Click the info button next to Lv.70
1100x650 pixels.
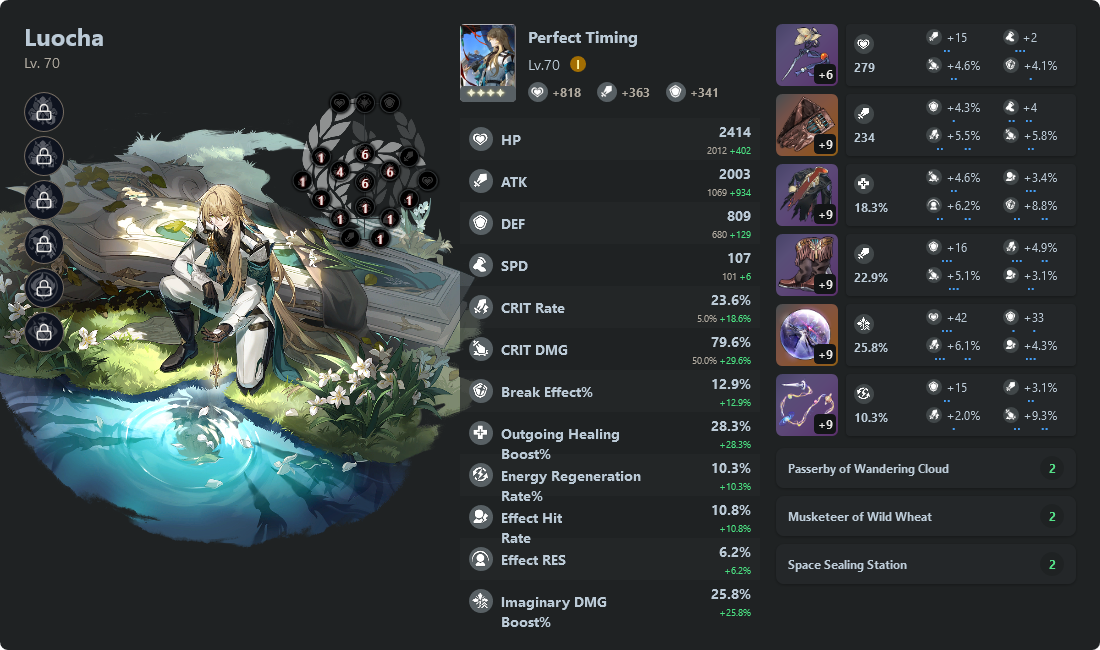coord(576,63)
